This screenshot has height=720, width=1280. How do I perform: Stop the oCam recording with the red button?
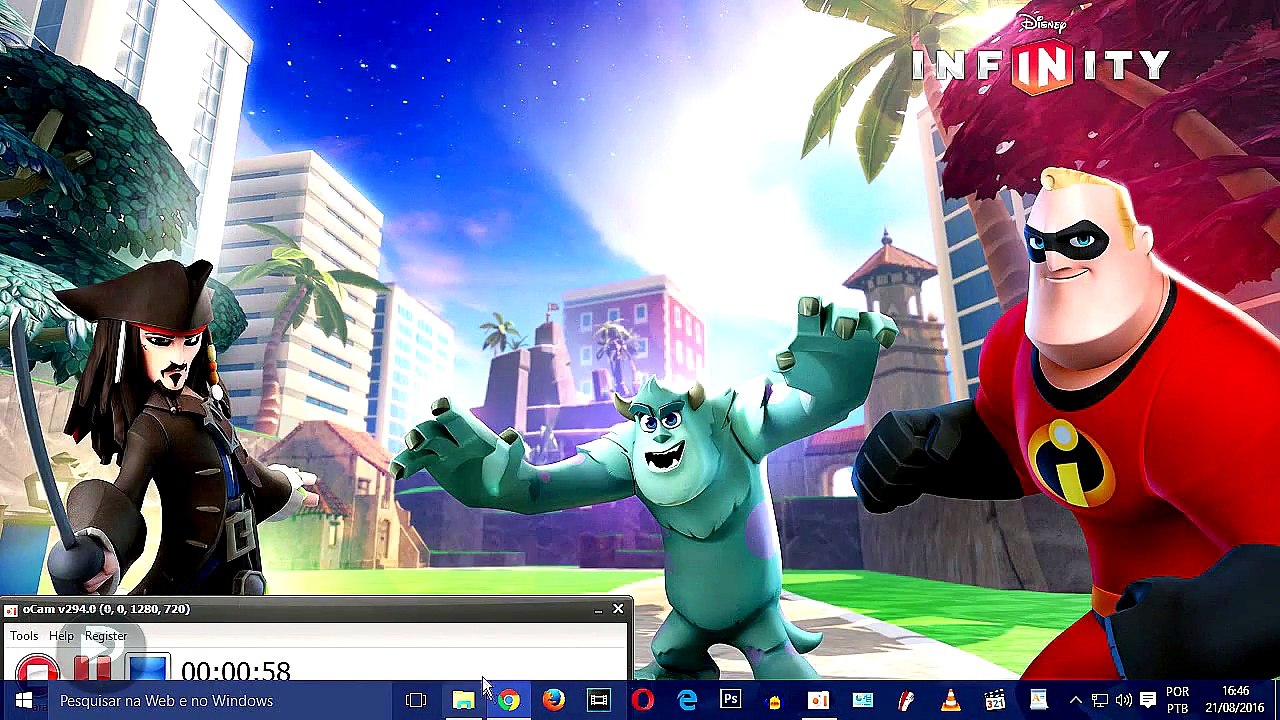37,669
